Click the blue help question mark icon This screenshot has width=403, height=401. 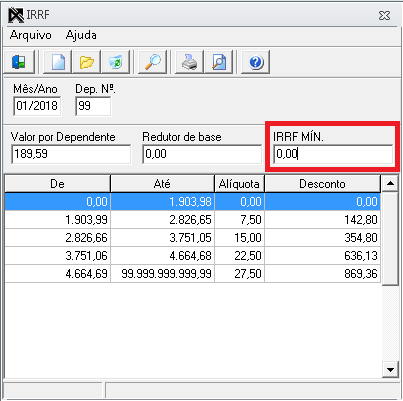click(x=256, y=62)
